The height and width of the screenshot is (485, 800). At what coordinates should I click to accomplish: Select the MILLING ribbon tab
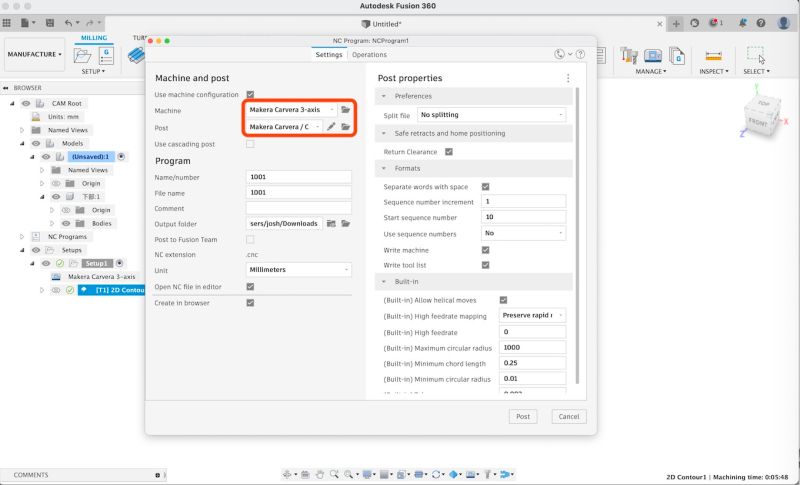tap(94, 38)
